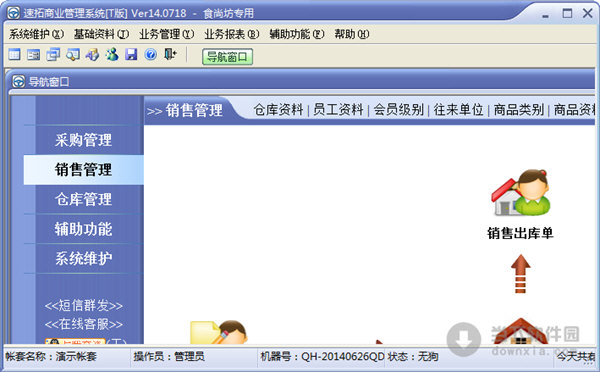600x372 pixels.
Task: Click the 导航窗口 toolbar button
Action: [227, 57]
